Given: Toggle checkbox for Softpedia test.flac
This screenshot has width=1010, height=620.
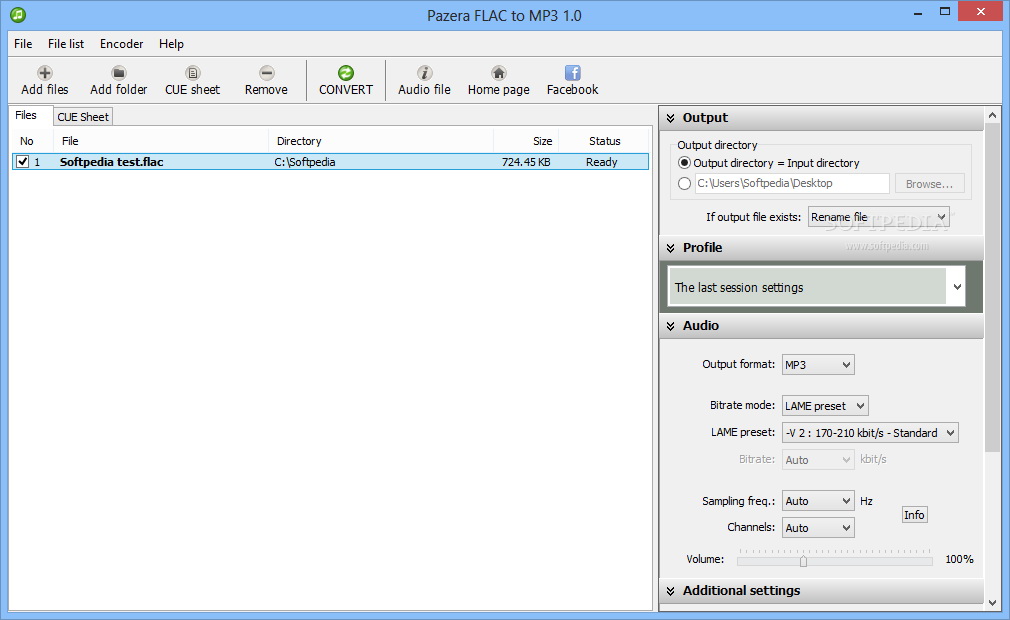Looking at the screenshot, I should coord(23,162).
